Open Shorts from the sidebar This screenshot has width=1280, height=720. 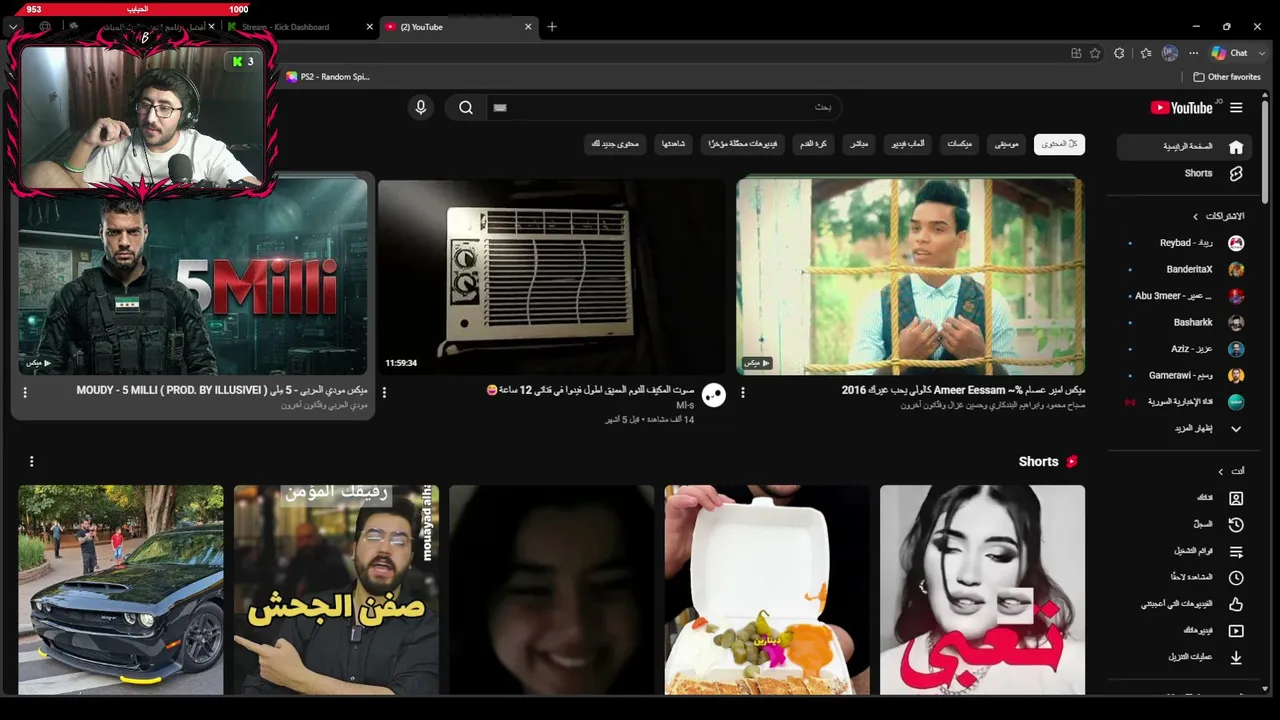tap(1185, 174)
